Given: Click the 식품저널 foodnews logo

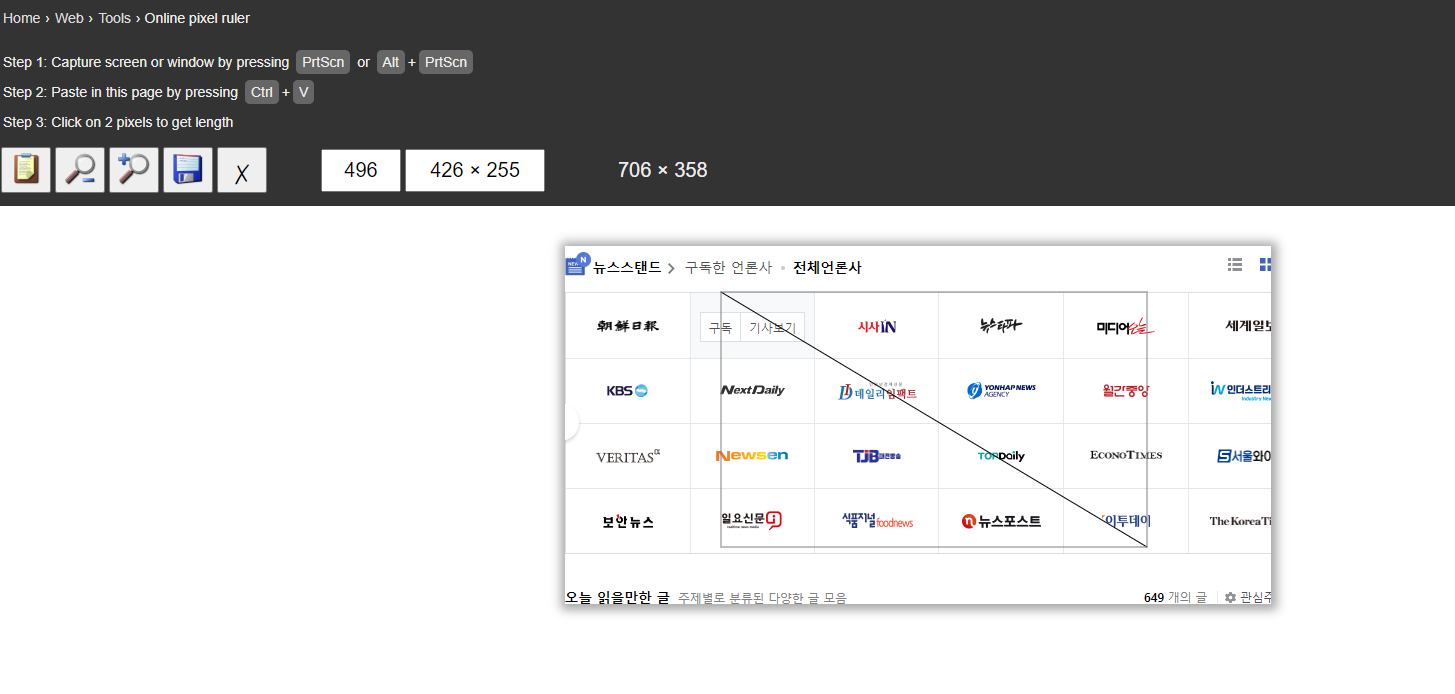Looking at the screenshot, I should coord(877,520).
